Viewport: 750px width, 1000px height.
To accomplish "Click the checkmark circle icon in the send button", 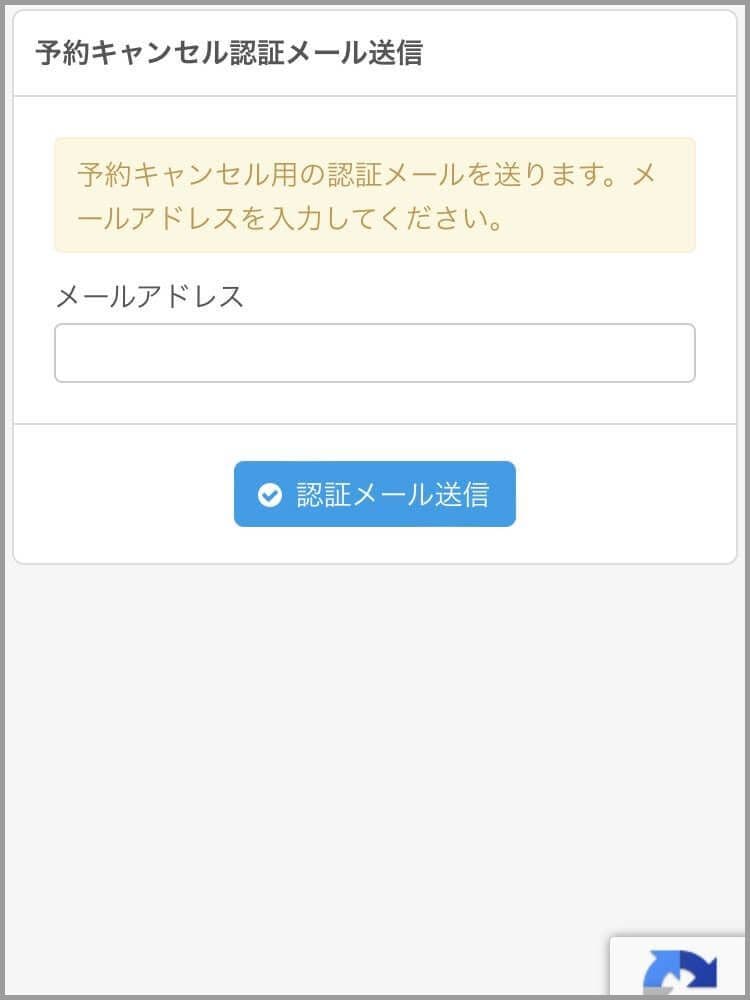I will click(x=269, y=495).
